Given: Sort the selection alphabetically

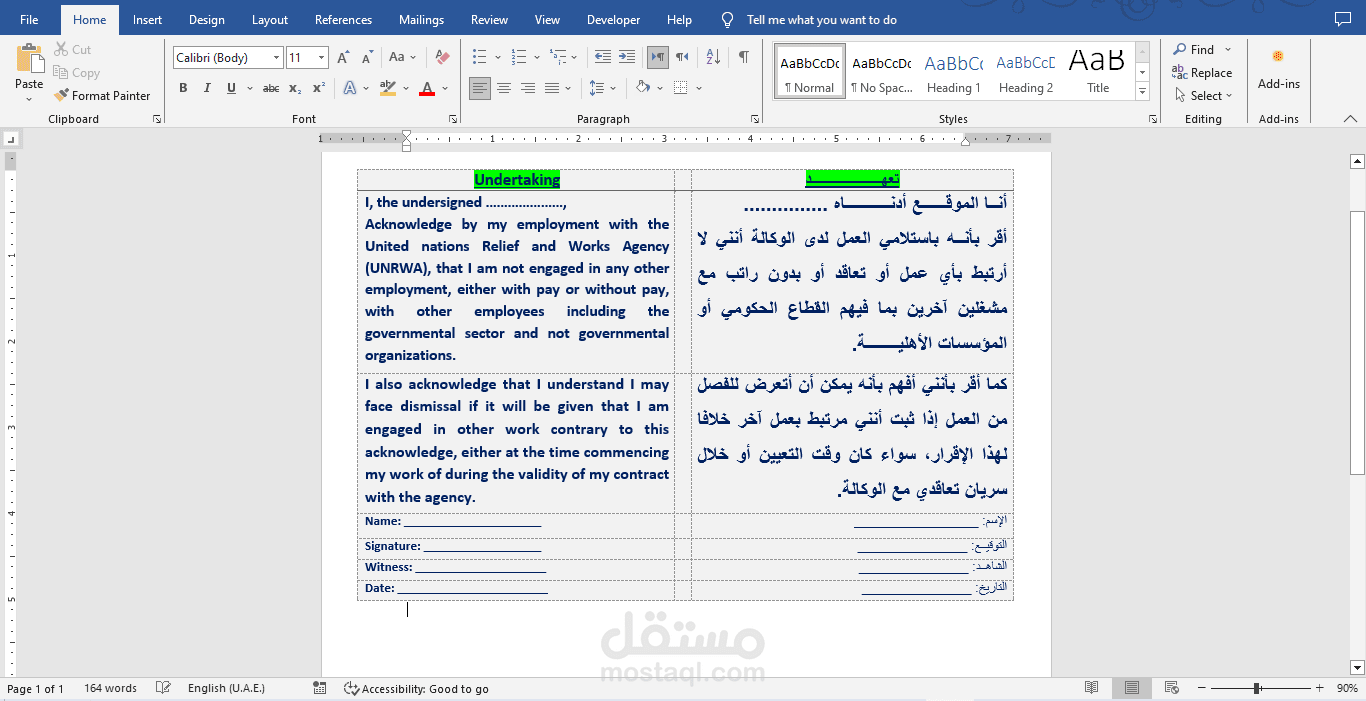Looking at the screenshot, I should click(713, 57).
